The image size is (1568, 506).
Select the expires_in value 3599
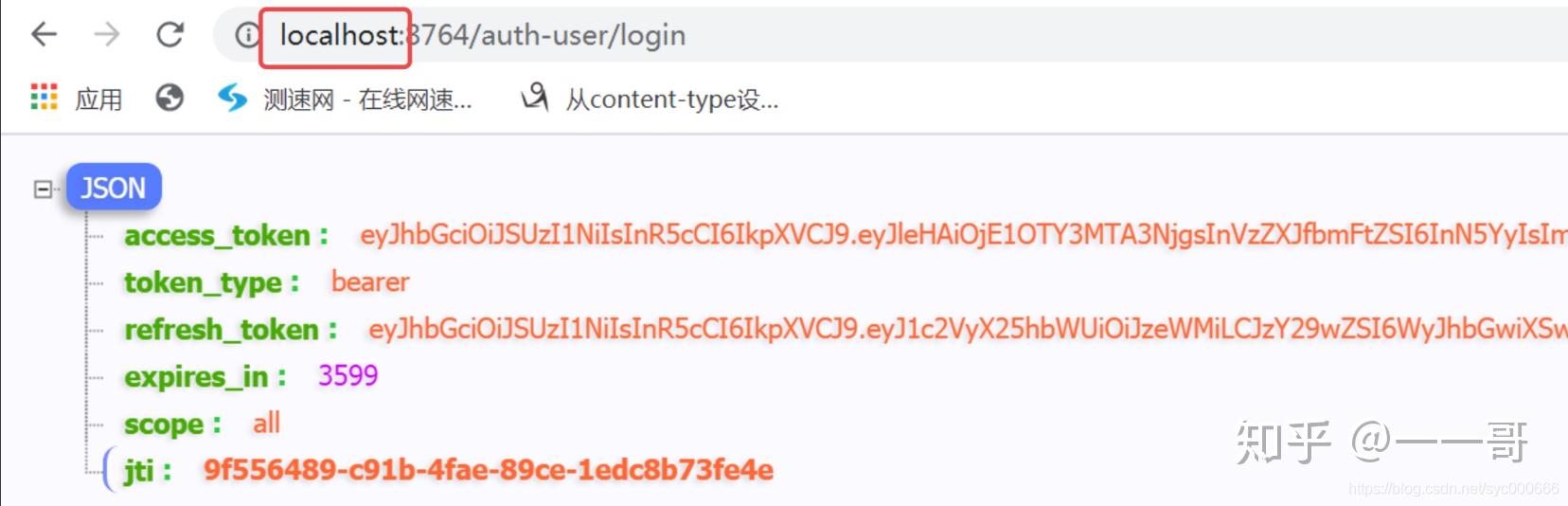pyautogui.click(x=347, y=375)
